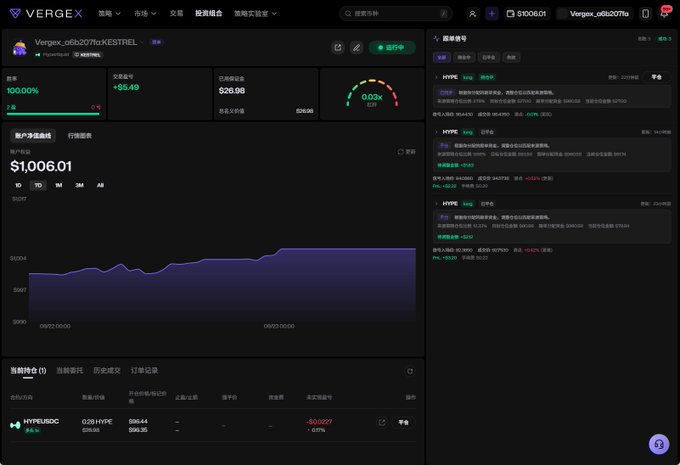Select the last signal filter chip (失败)

[x=511, y=57]
